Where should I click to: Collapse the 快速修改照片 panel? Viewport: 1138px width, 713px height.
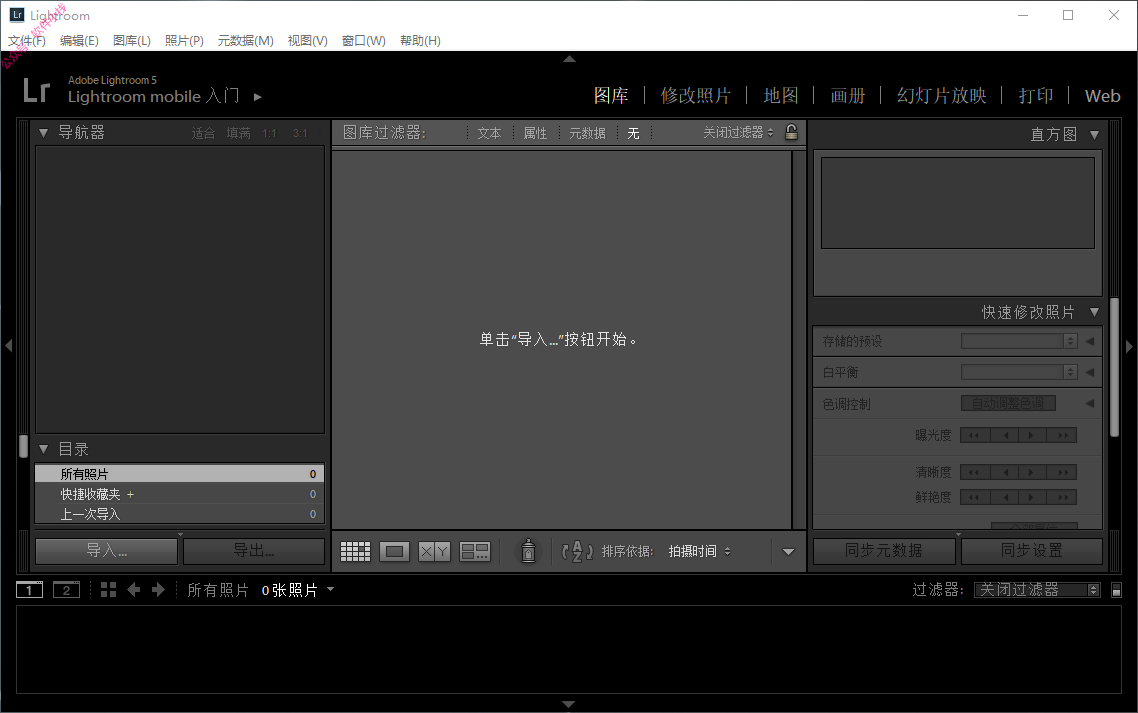(1094, 312)
